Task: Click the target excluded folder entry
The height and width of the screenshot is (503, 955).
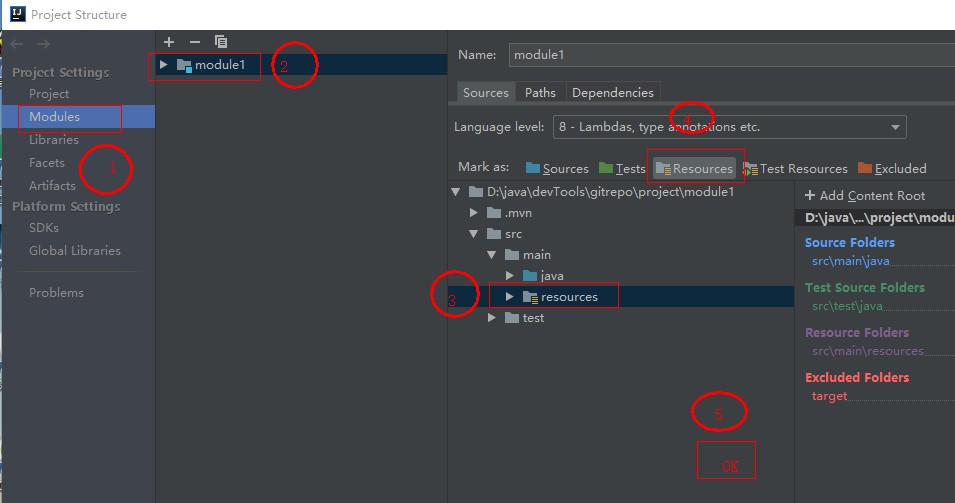Action: click(829, 396)
